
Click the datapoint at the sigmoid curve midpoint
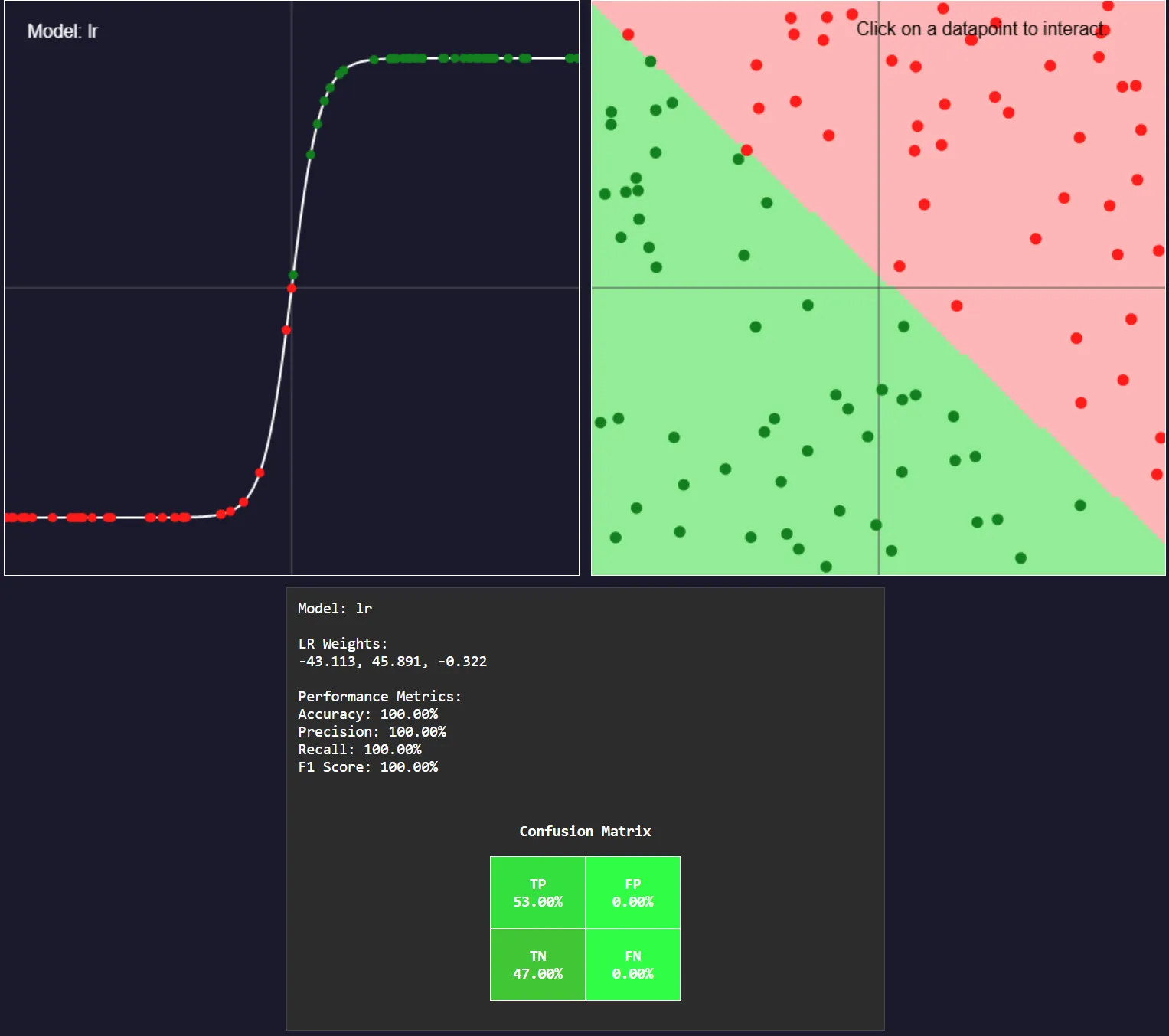coord(291,287)
